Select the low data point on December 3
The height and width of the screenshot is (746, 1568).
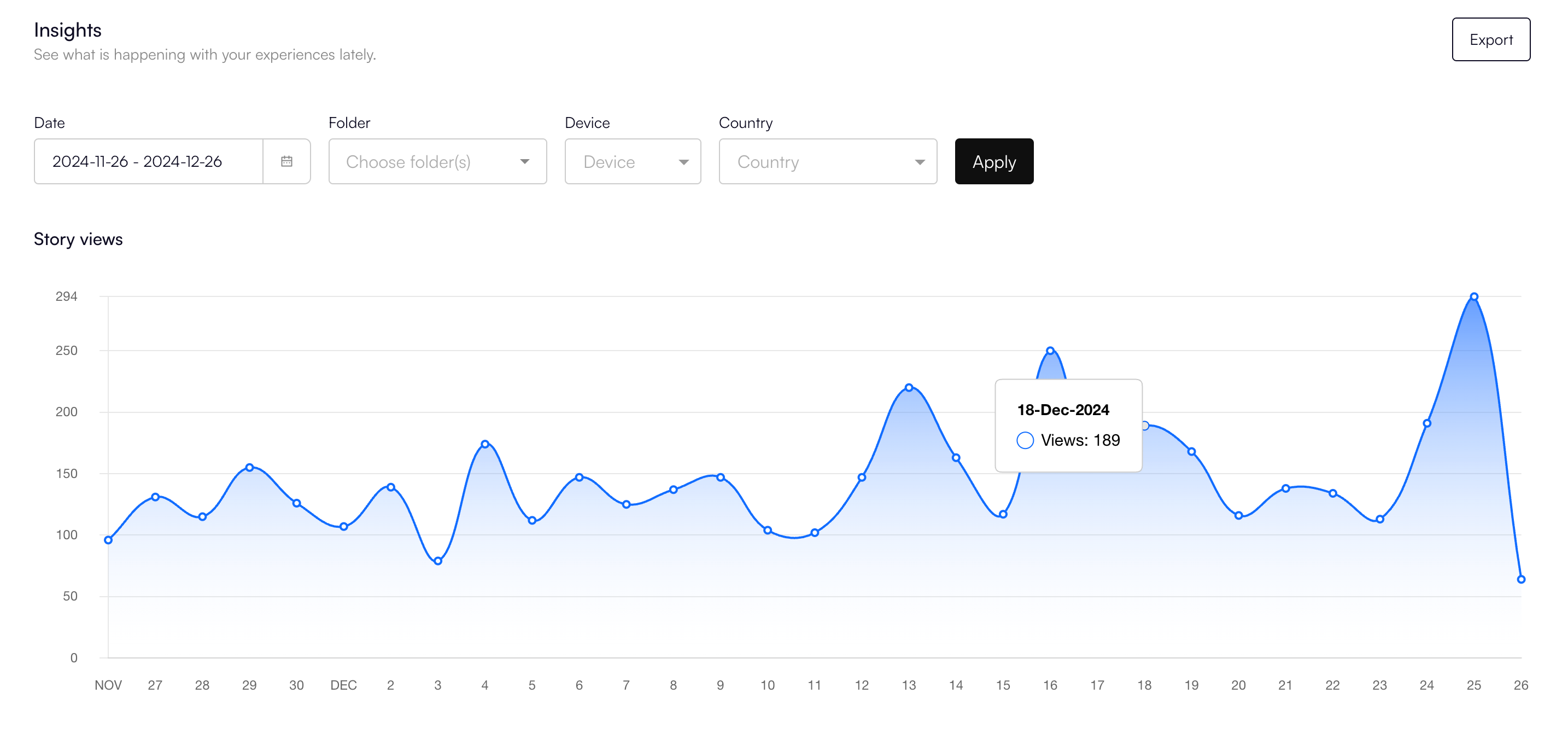click(x=438, y=562)
